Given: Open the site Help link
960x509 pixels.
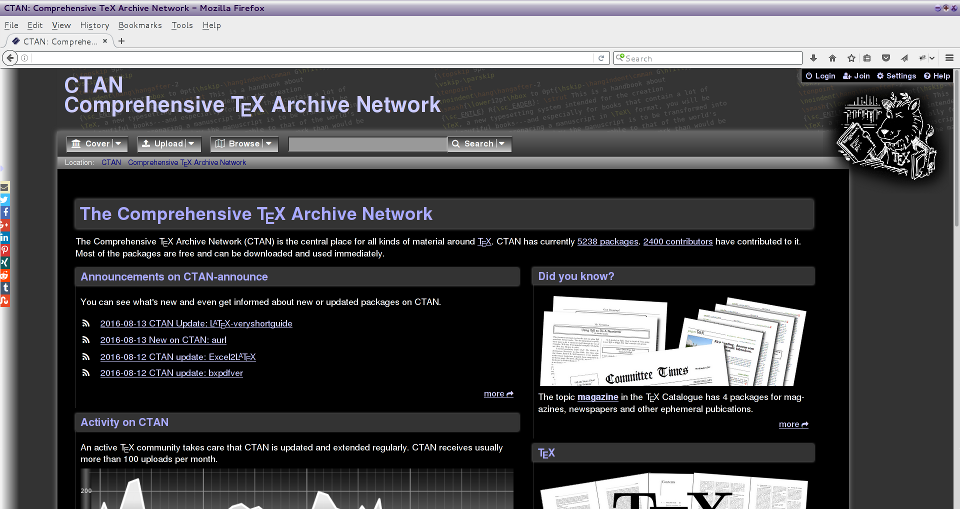Looking at the screenshot, I should point(937,76).
